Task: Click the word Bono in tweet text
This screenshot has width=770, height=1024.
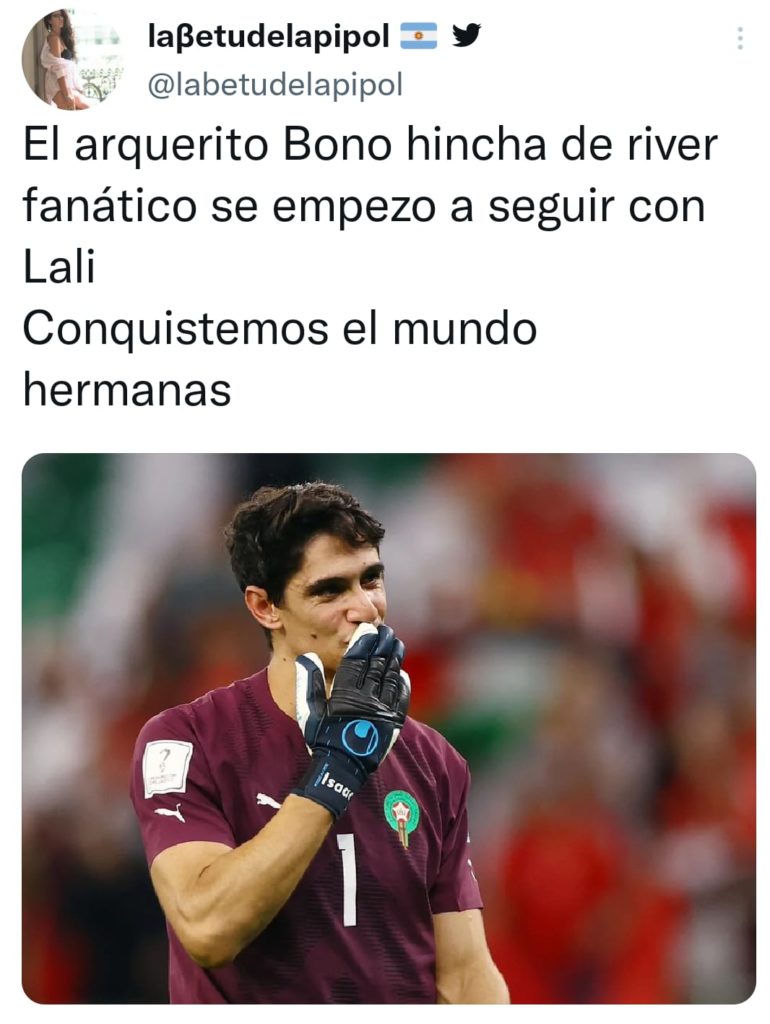Action: click(x=338, y=144)
